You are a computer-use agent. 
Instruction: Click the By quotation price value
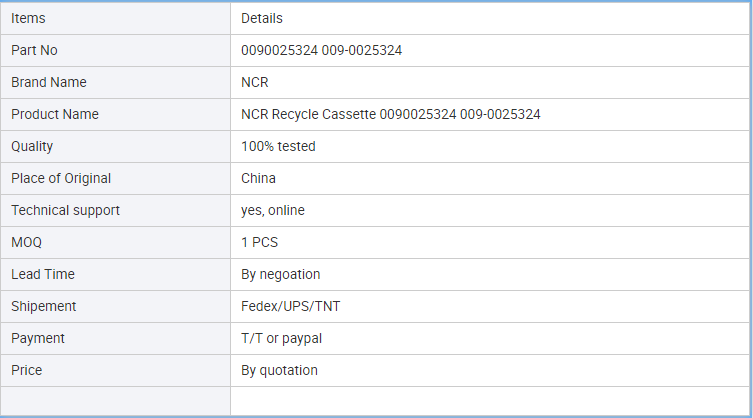pyautogui.click(x=279, y=370)
